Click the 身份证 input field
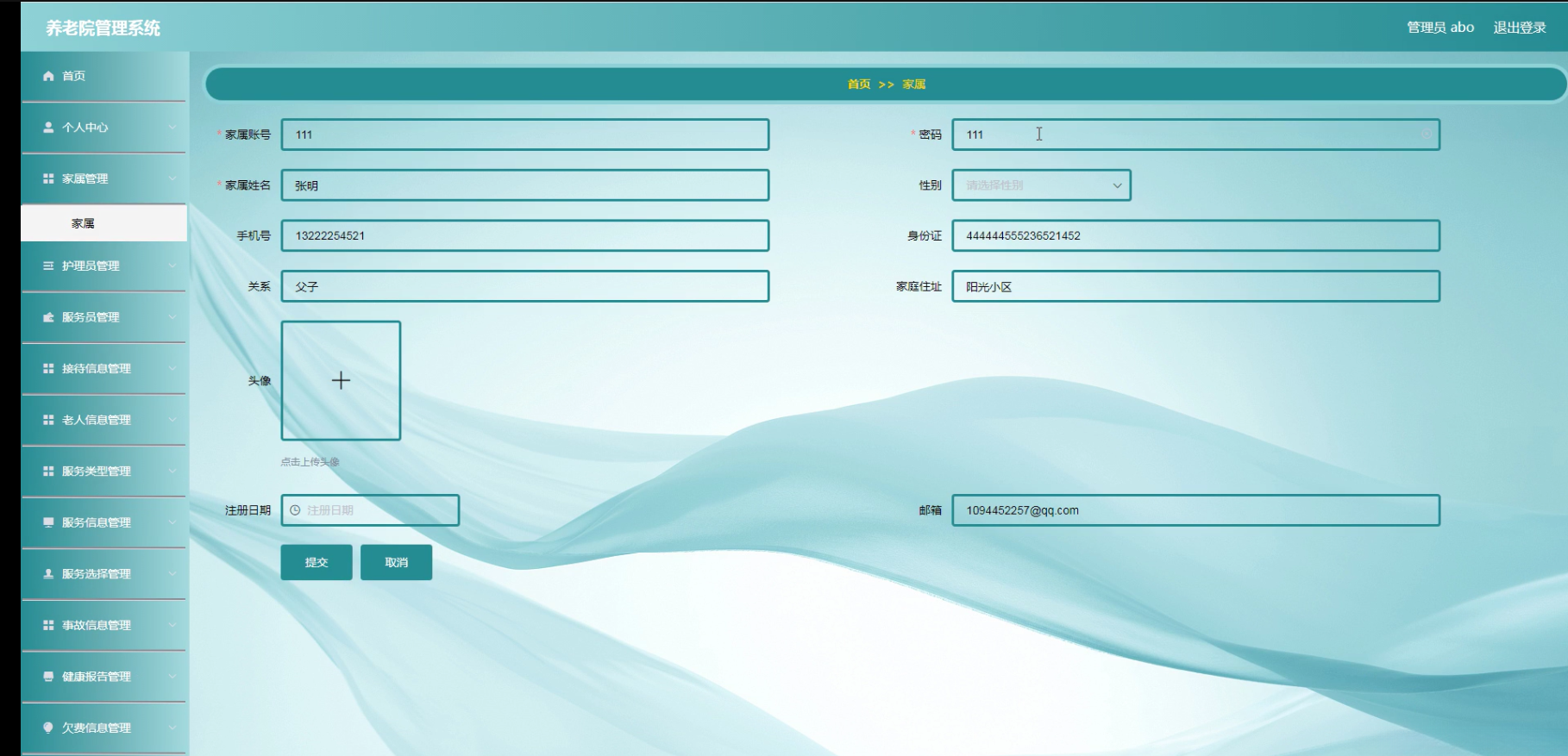Viewport: 1568px width, 756px height. [1195, 235]
